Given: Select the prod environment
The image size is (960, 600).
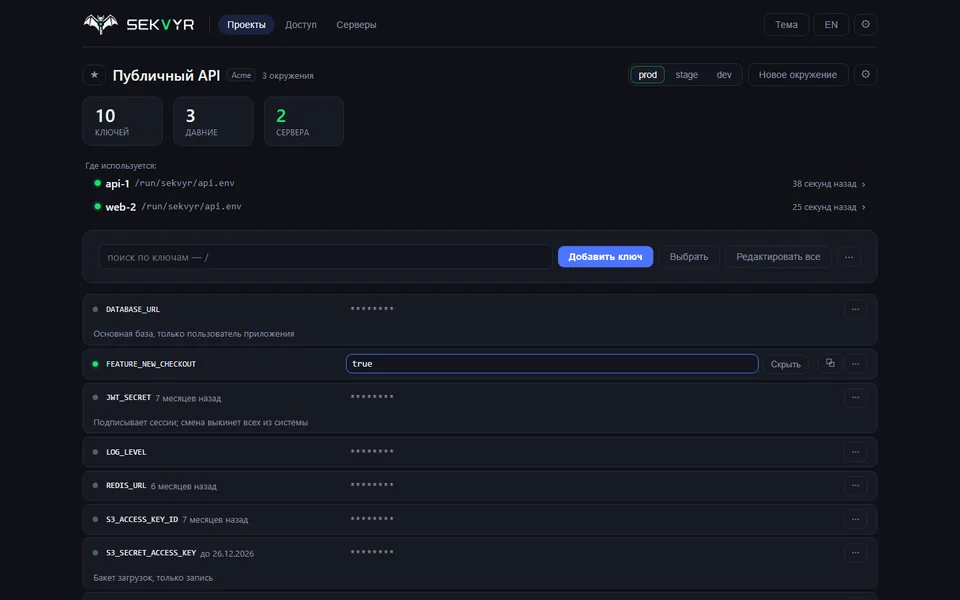Looking at the screenshot, I should point(648,75).
